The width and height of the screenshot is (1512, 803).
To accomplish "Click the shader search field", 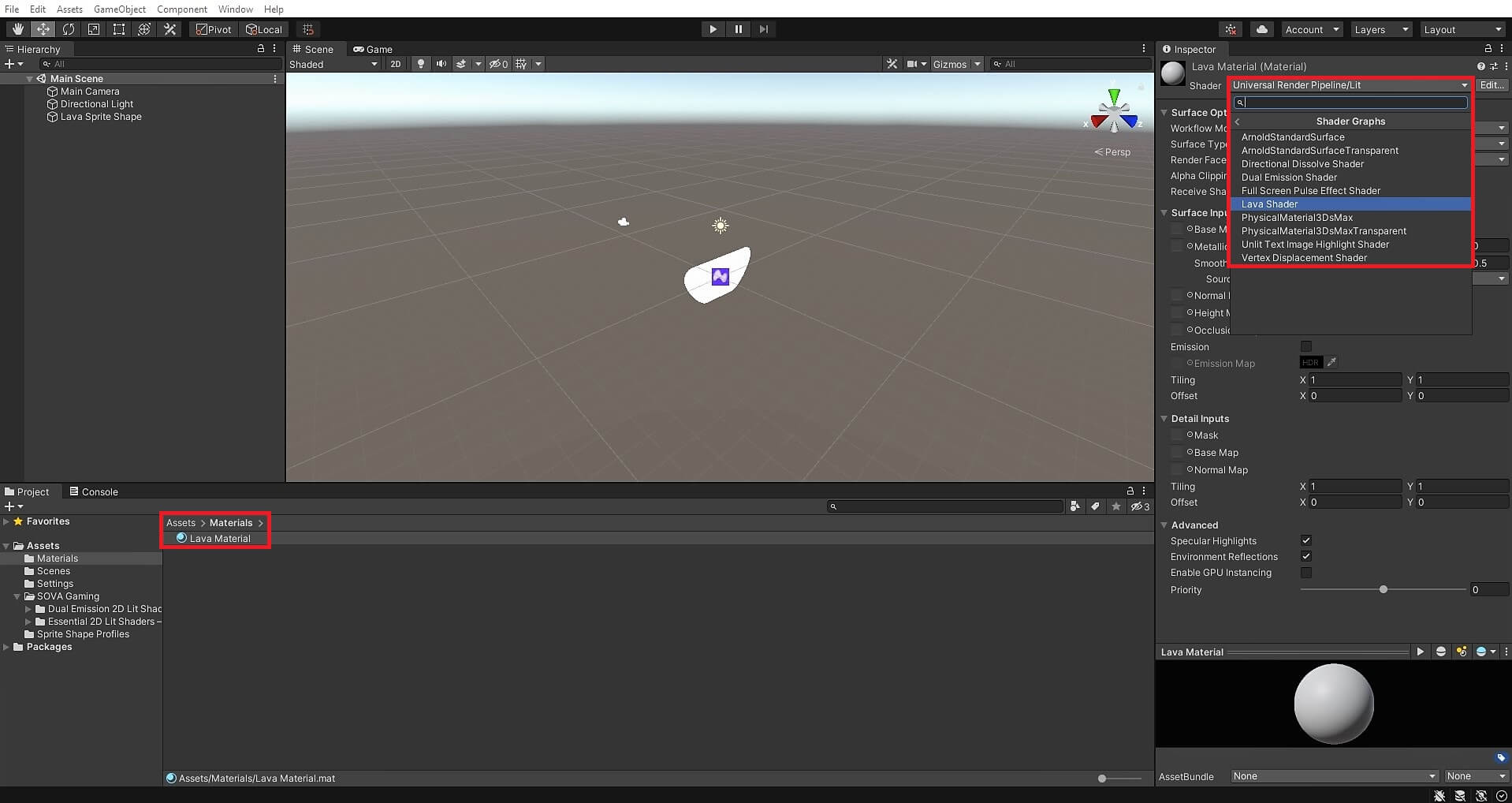I will pyautogui.click(x=1351, y=103).
